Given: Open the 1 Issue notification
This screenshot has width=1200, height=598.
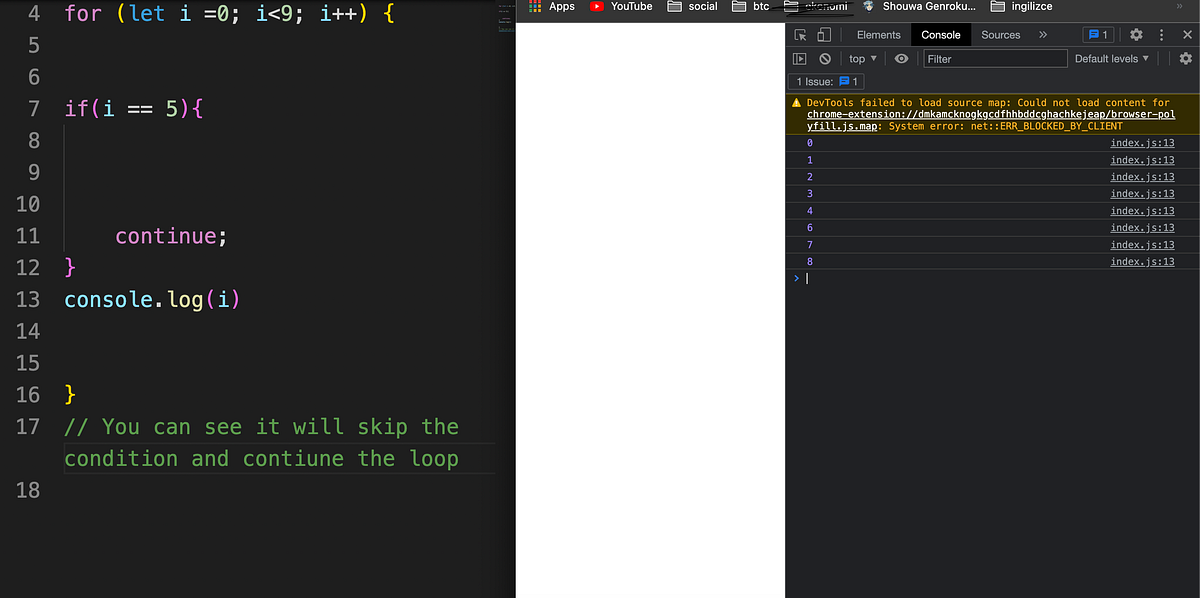Looking at the screenshot, I should coord(825,81).
